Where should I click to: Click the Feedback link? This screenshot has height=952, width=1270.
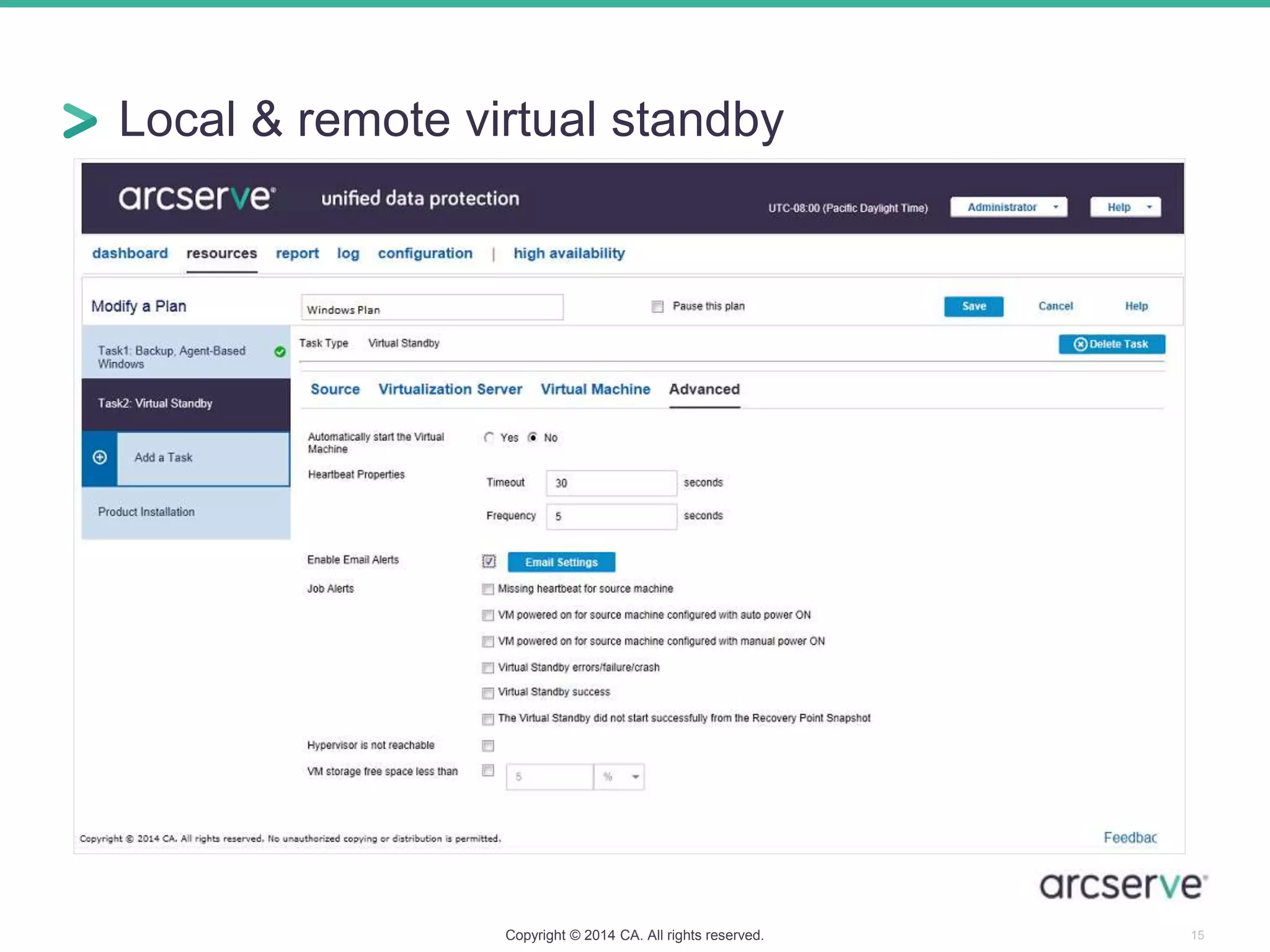coord(1130,838)
